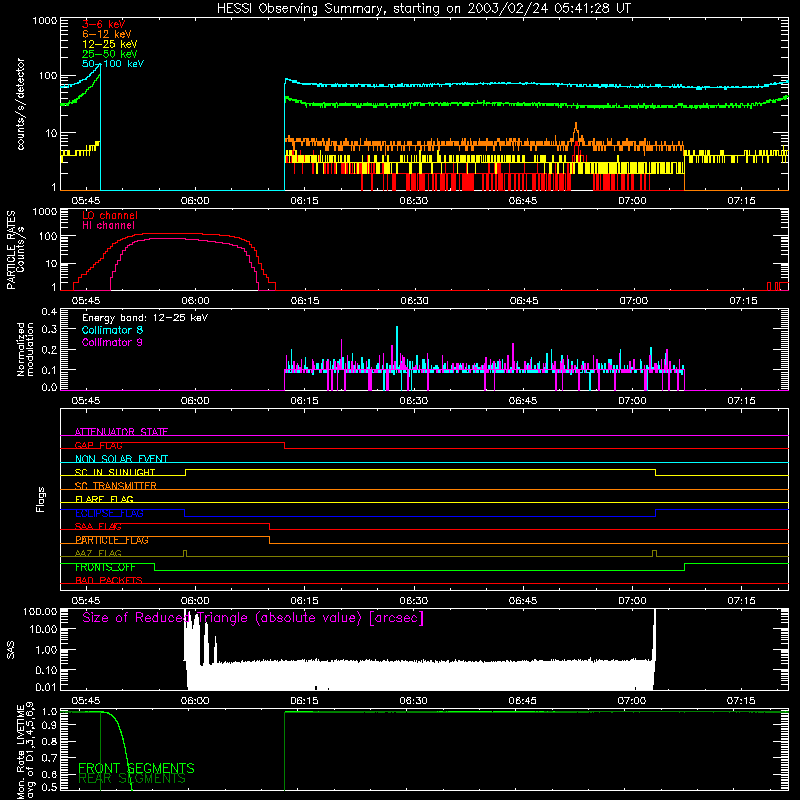Image resolution: width=800 pixels, height=800 pixels.
Task: Click the LO channel legend label
Action: pyautogui.click(x=110, y=215)
